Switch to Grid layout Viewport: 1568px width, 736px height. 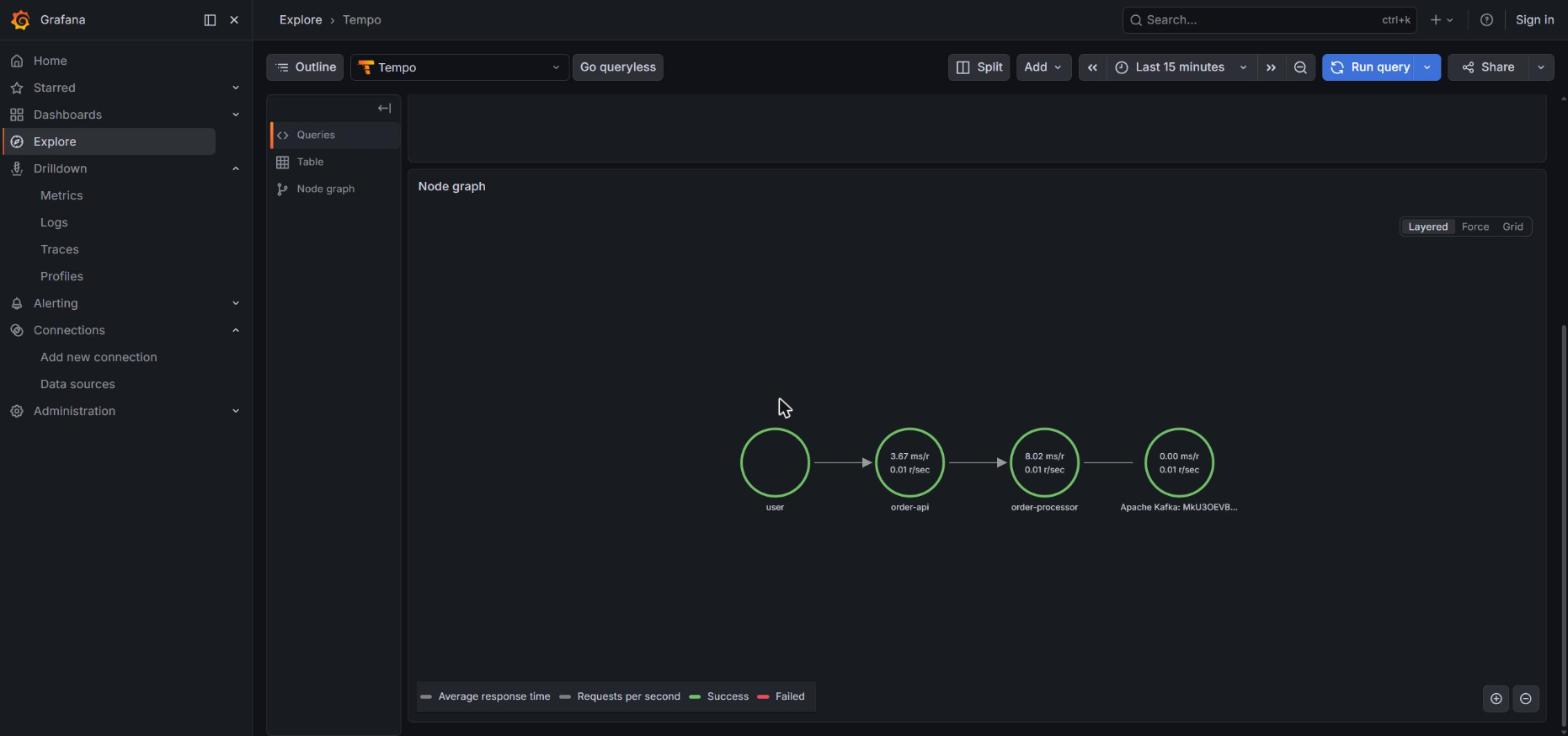pyautogui.click(x=1512, y=227)
